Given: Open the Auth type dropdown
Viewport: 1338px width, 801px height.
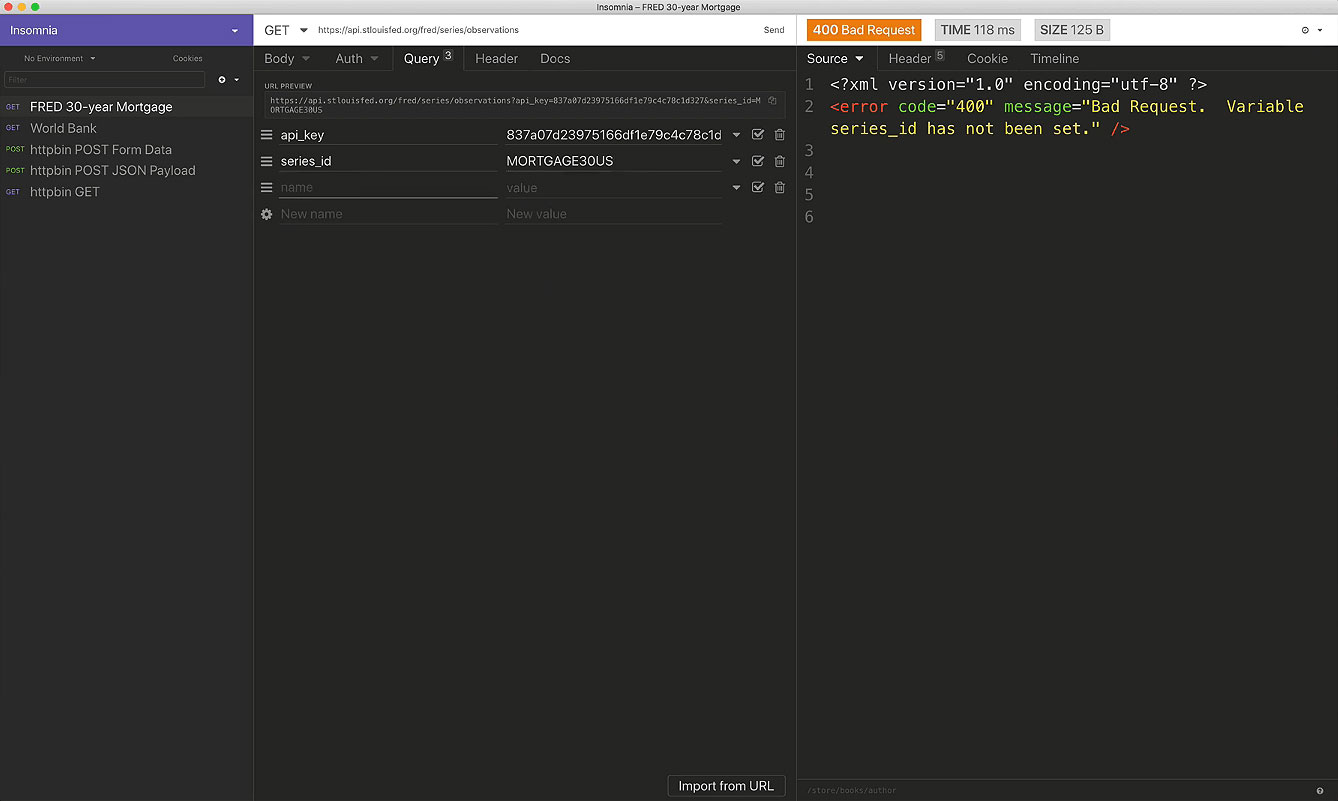Looking at the screenshot, I should 357,59.
